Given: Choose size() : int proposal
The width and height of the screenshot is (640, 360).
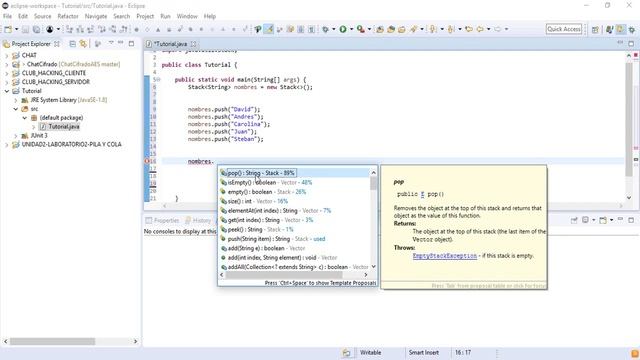Looking at the screenshot, I should point(294,201).
